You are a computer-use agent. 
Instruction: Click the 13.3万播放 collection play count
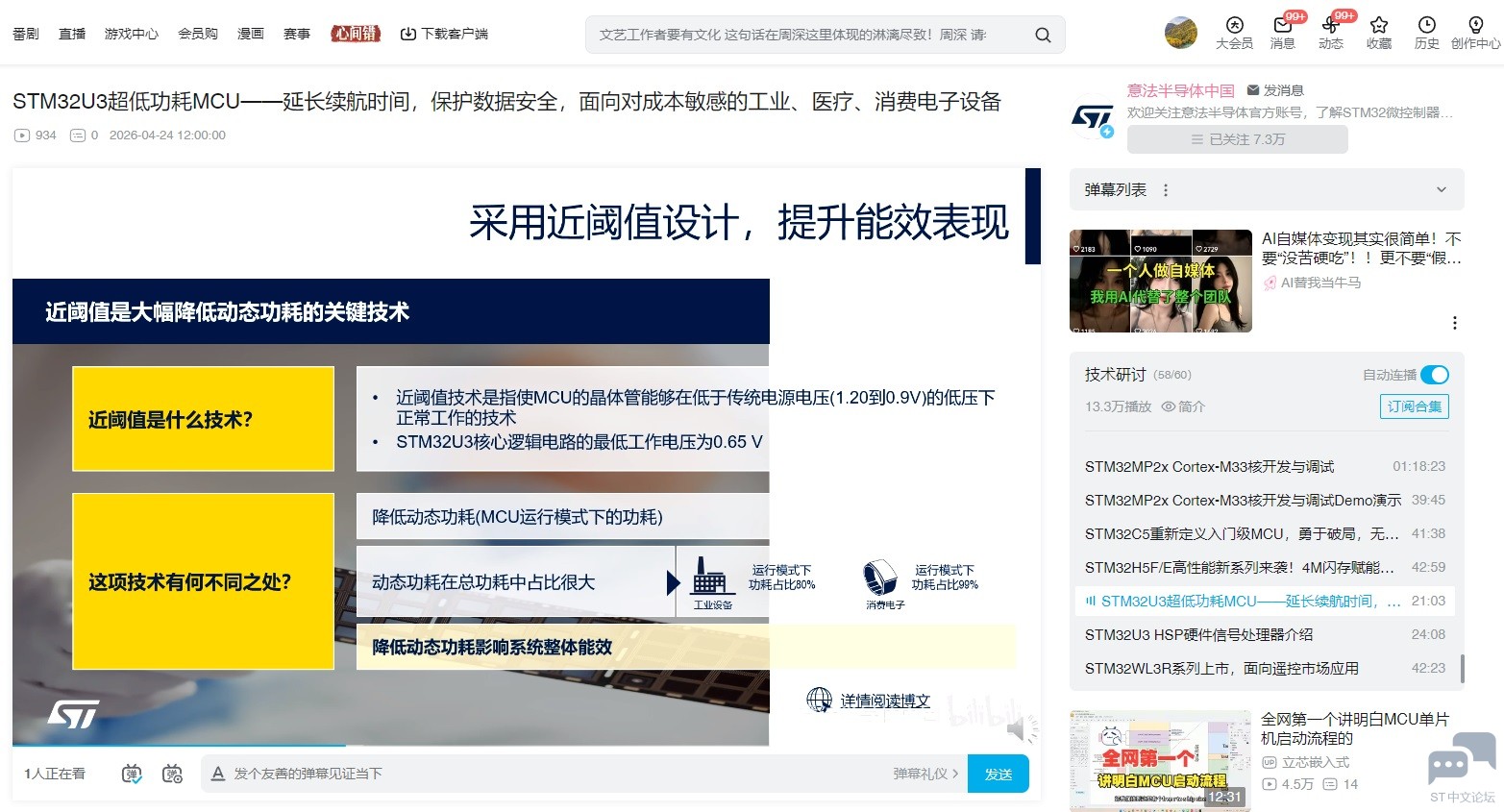1118,406
